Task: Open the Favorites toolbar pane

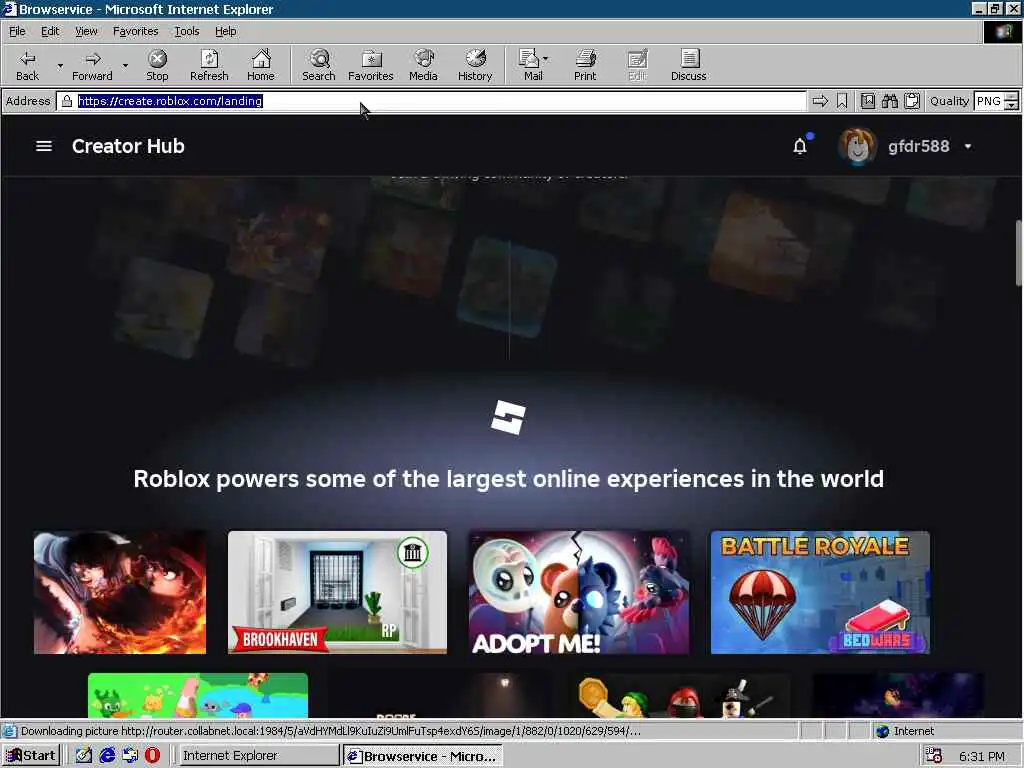Action: [x=370, y=65]
